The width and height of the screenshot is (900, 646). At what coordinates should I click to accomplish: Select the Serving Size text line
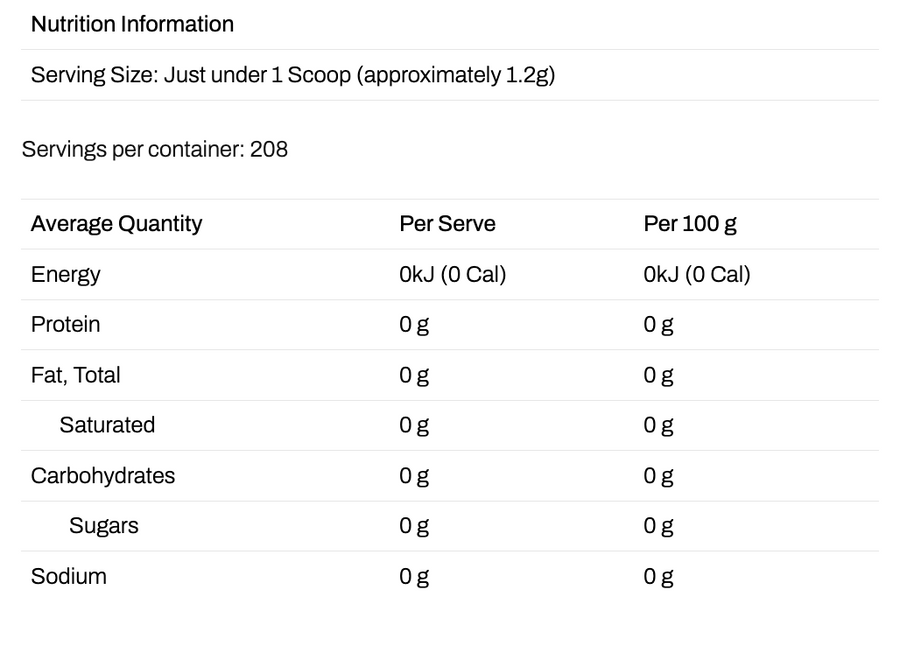coord(293,75)
